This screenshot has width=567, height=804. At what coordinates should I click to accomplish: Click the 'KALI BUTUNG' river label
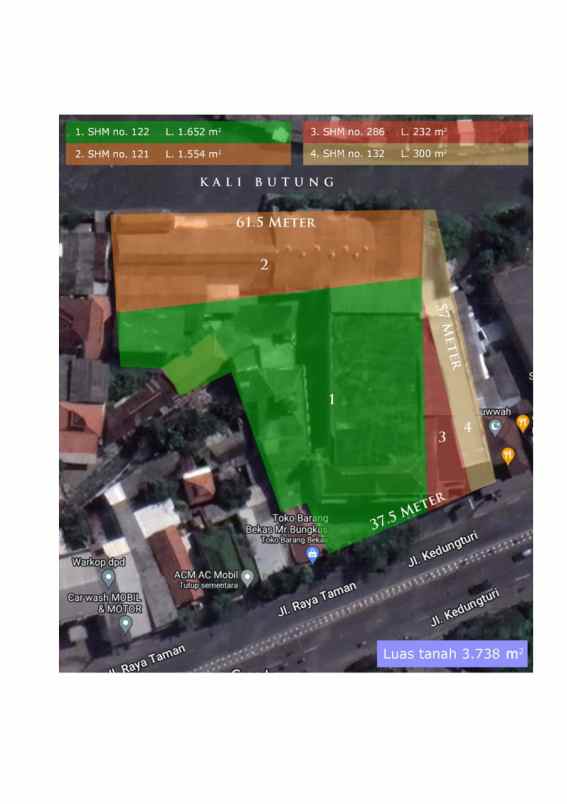[x=267, y=182]
